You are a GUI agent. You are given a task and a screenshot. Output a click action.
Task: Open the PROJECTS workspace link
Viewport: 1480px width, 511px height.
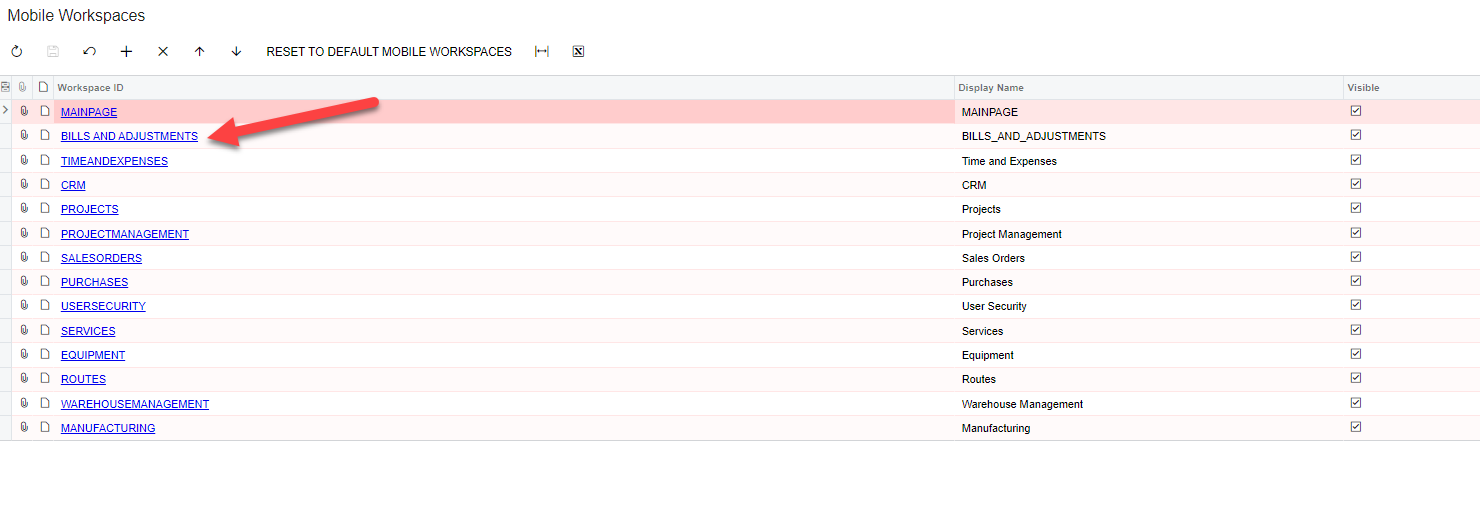[90, 209]
